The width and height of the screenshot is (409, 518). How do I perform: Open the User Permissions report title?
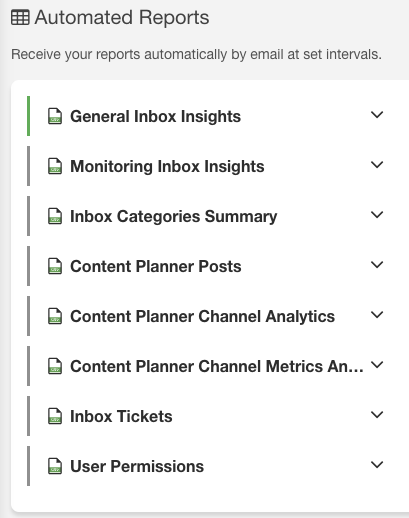click(137, 466)
